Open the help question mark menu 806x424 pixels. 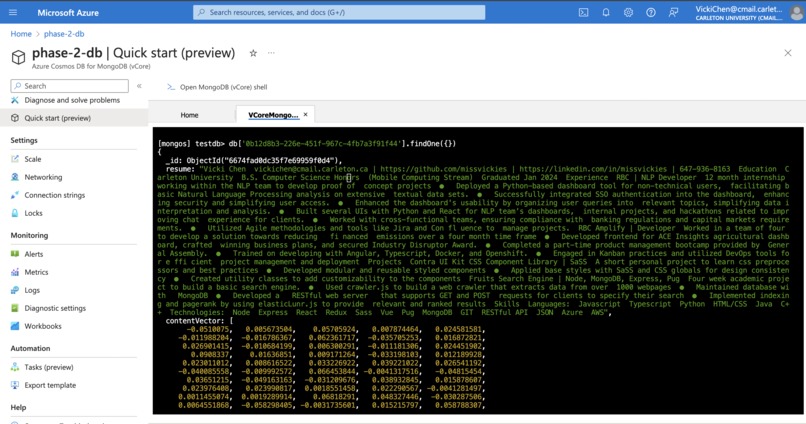651,12
